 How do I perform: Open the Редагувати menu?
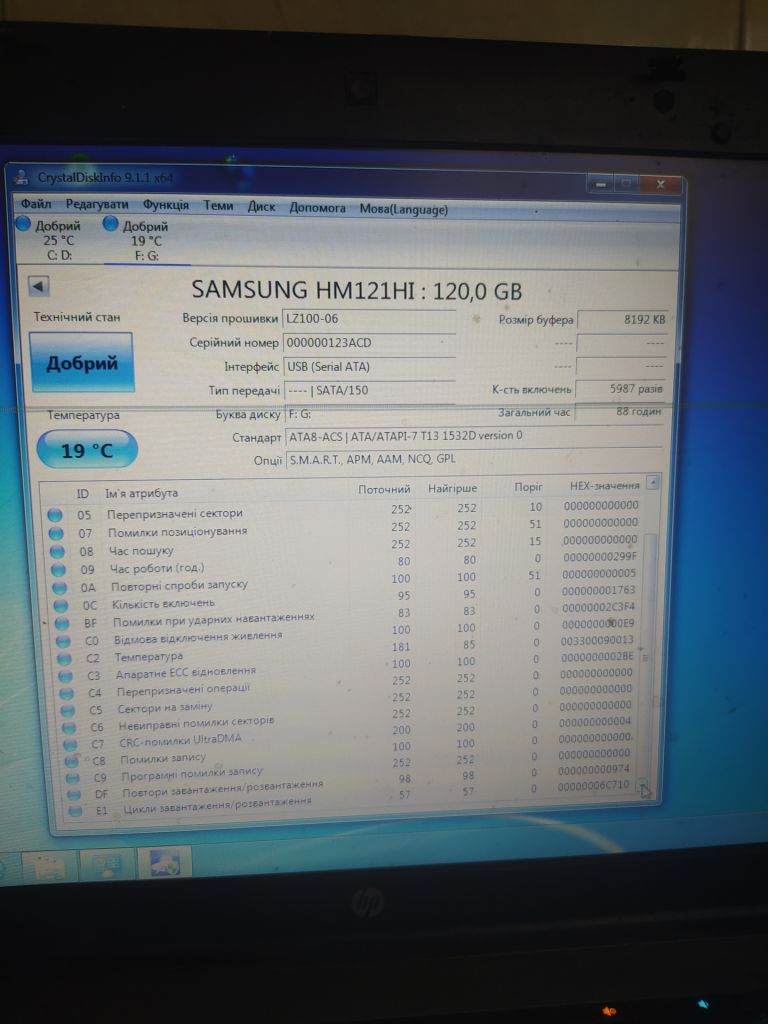coord(97,204)
